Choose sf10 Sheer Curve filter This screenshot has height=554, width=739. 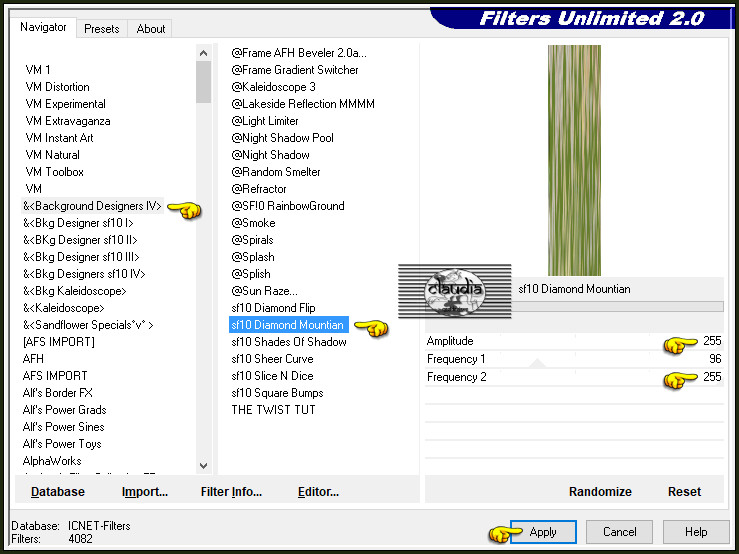(272, 358)
